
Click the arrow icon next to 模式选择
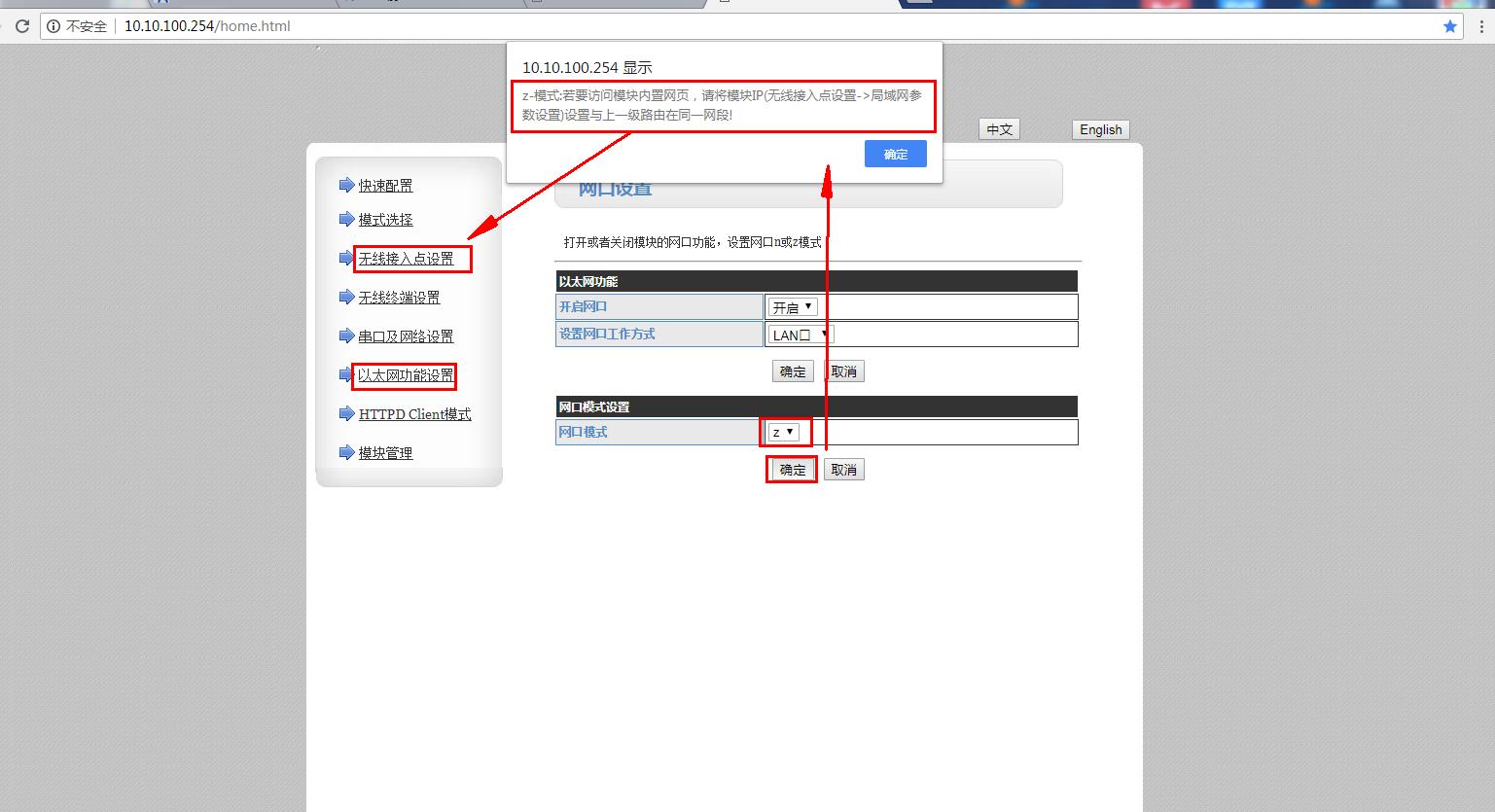345,219
